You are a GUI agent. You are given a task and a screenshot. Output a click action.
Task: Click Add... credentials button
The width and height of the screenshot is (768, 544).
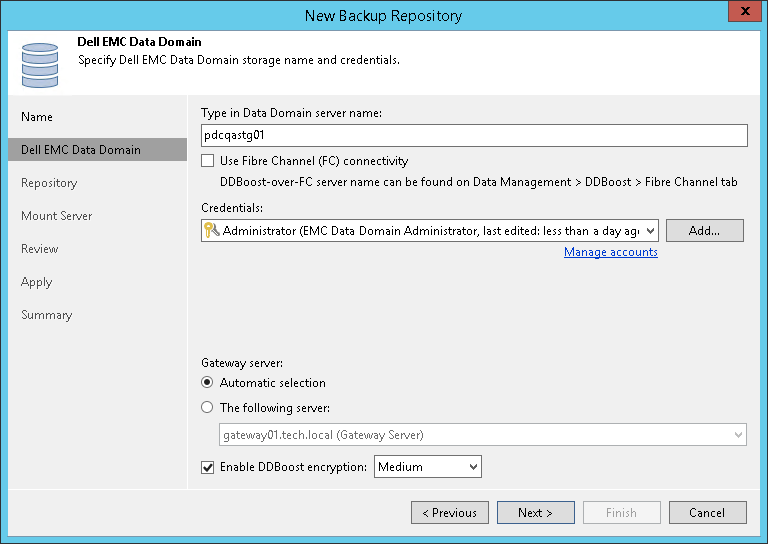[x=705, y=230]
